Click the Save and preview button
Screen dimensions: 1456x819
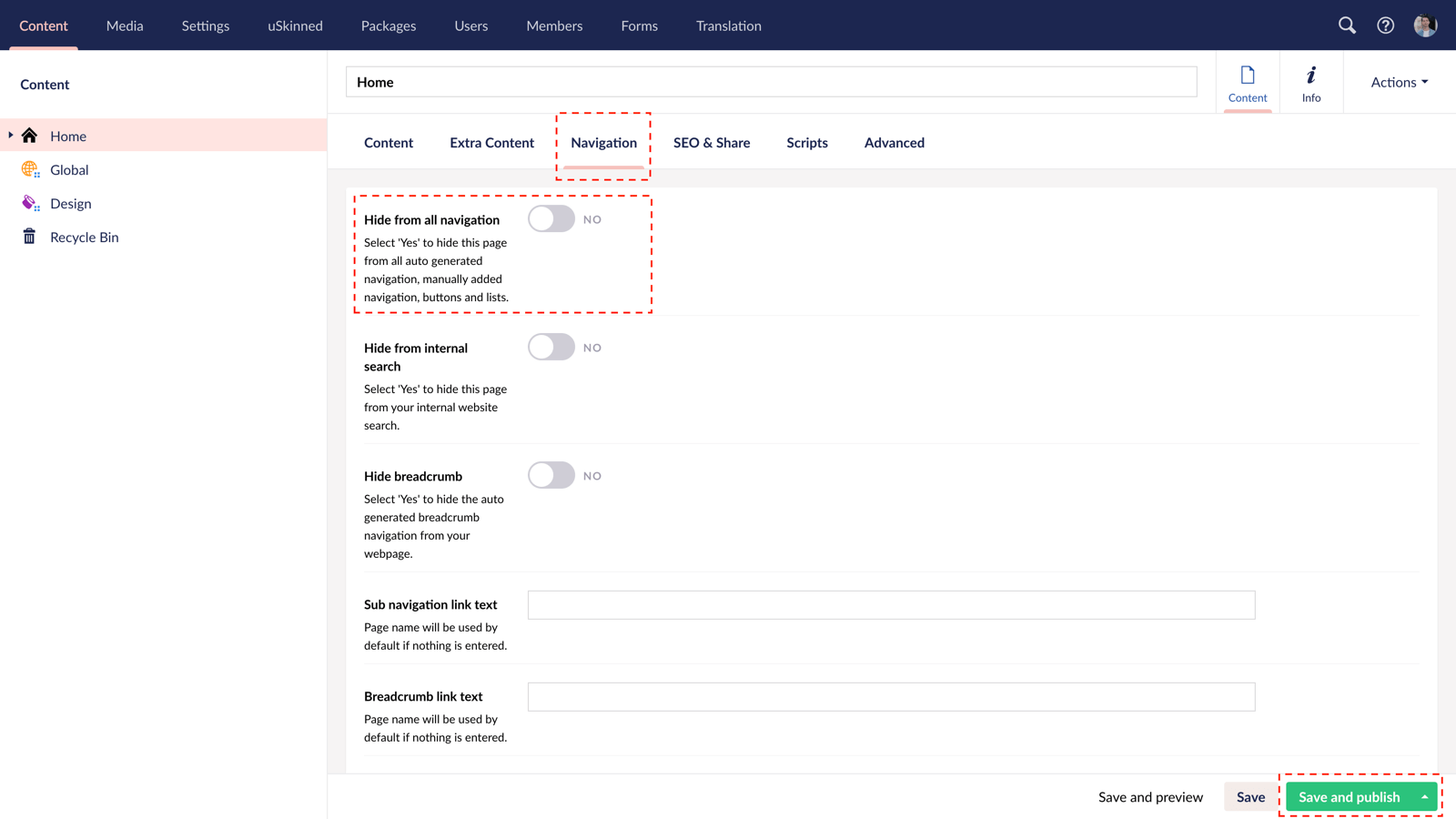[x=1150, y=796]
